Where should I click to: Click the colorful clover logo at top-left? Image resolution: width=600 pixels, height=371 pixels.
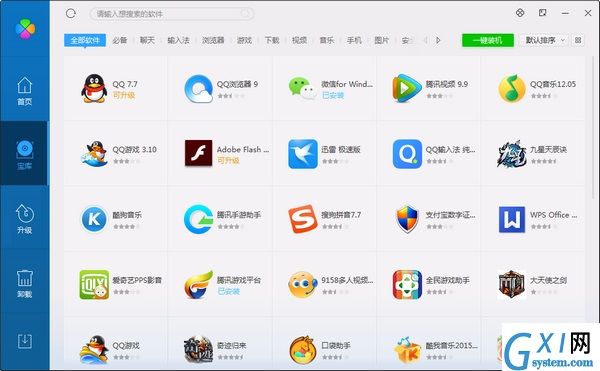25,29
